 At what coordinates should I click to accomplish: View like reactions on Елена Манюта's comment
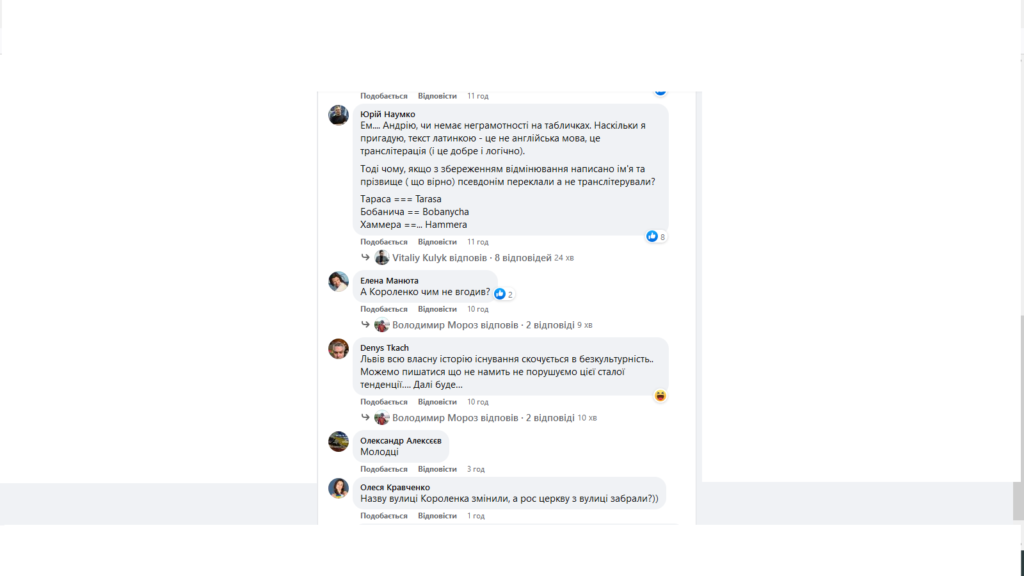click(504, 294)
